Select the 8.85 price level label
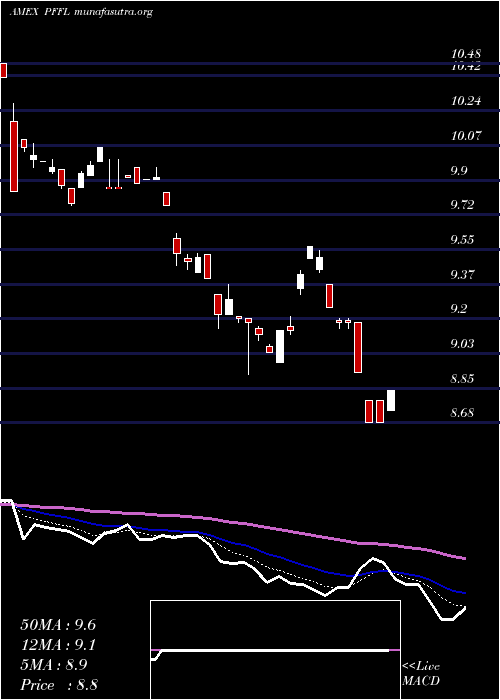 coord(463,379)
